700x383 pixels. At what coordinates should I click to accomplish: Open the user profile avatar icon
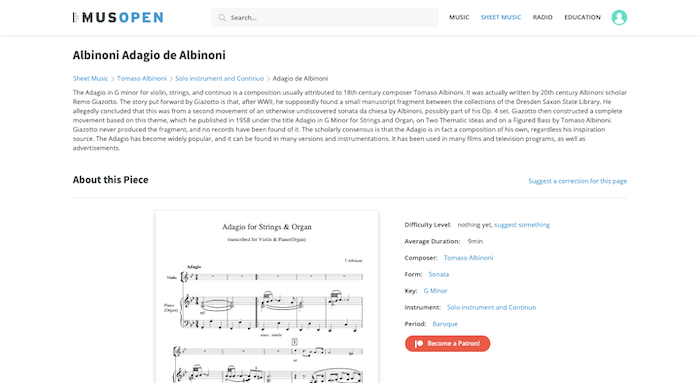tap(619, 17)
